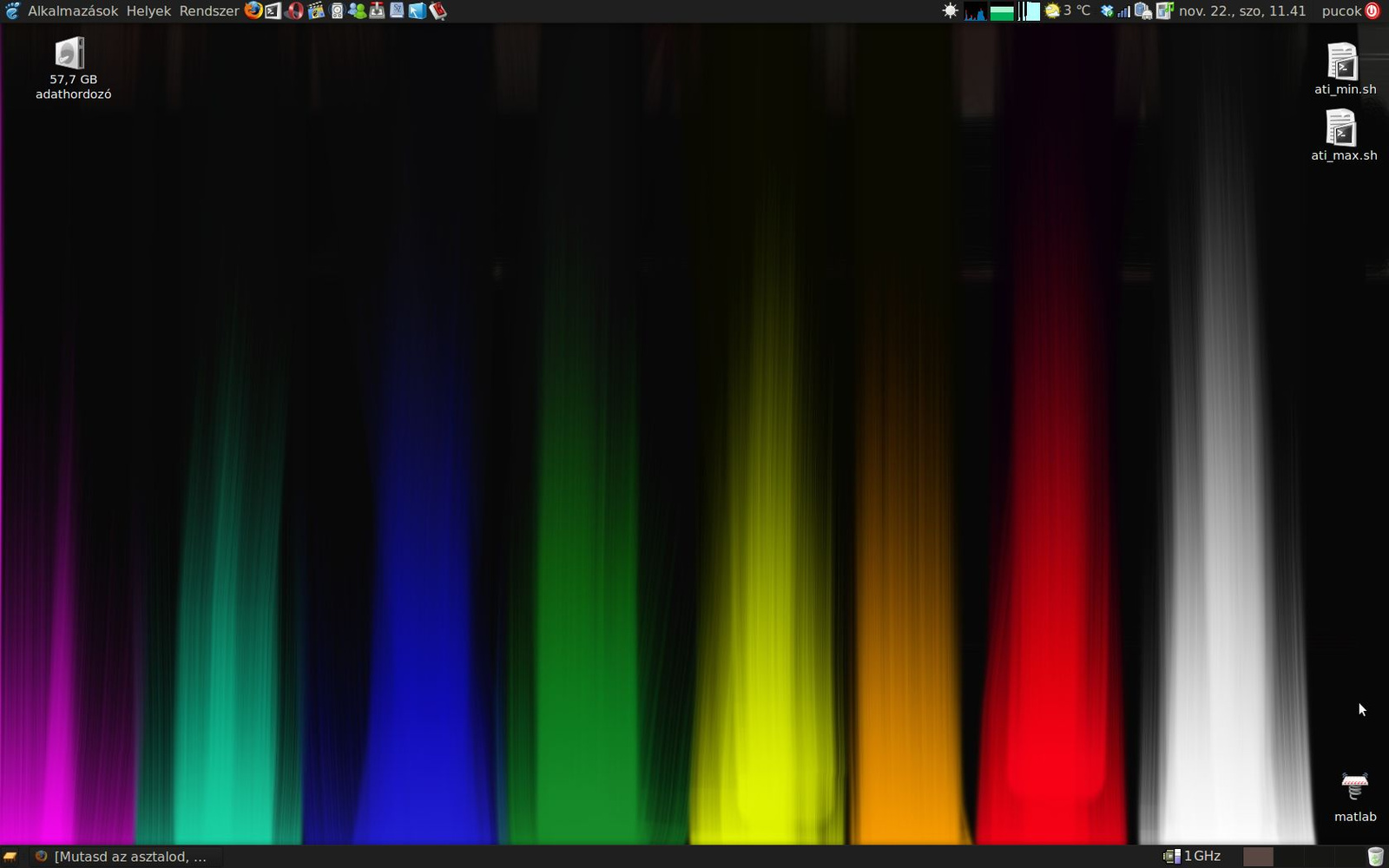Open the Rendszer menu

[x=209, y=11]
